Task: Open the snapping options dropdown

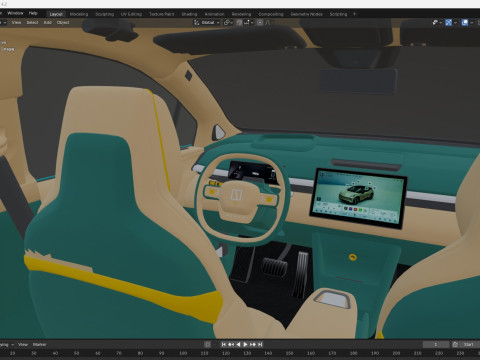Action: (249, 22)
